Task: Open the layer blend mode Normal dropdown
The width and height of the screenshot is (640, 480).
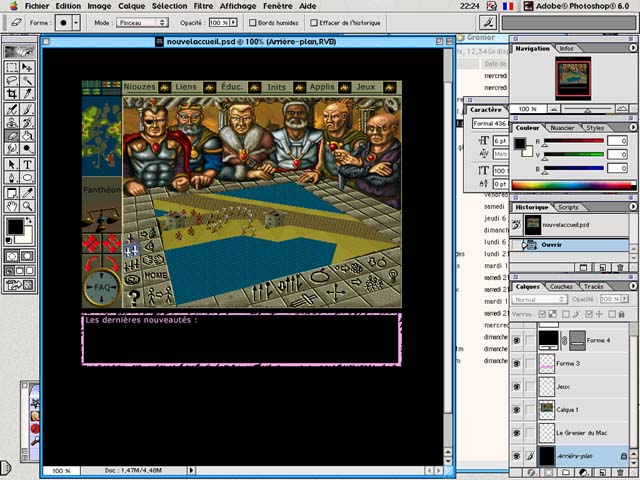Action: pos(539,299)
